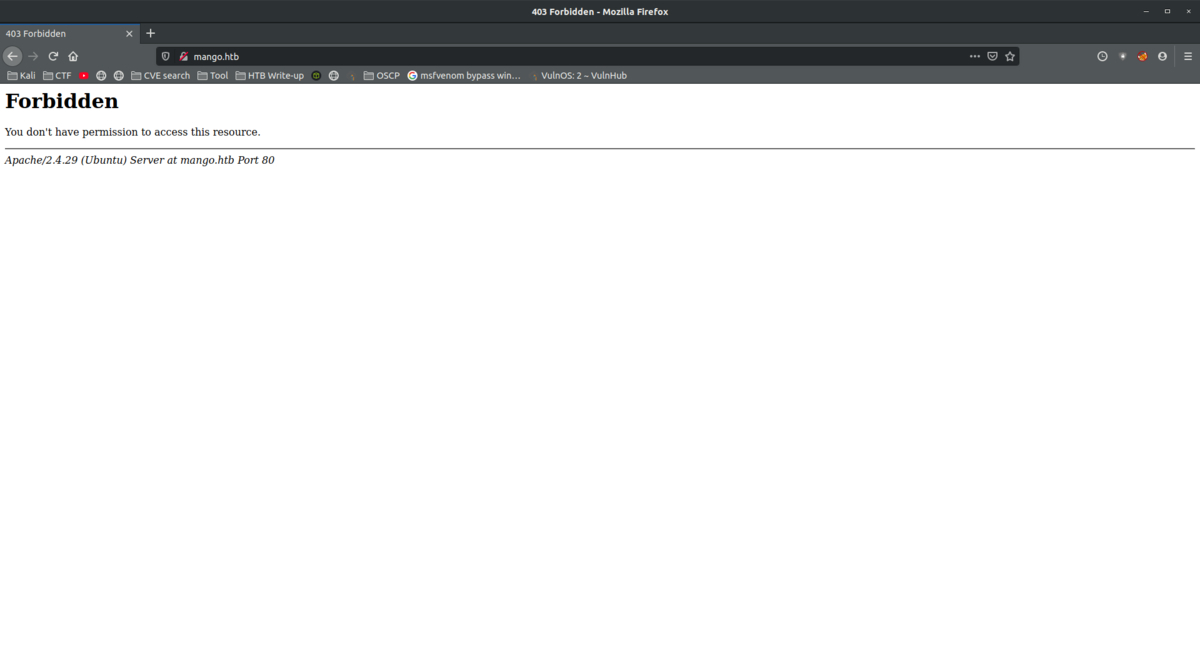Toggle the navigation back arrow
This screenshot has height=658, width=1200.
point(12,56)
